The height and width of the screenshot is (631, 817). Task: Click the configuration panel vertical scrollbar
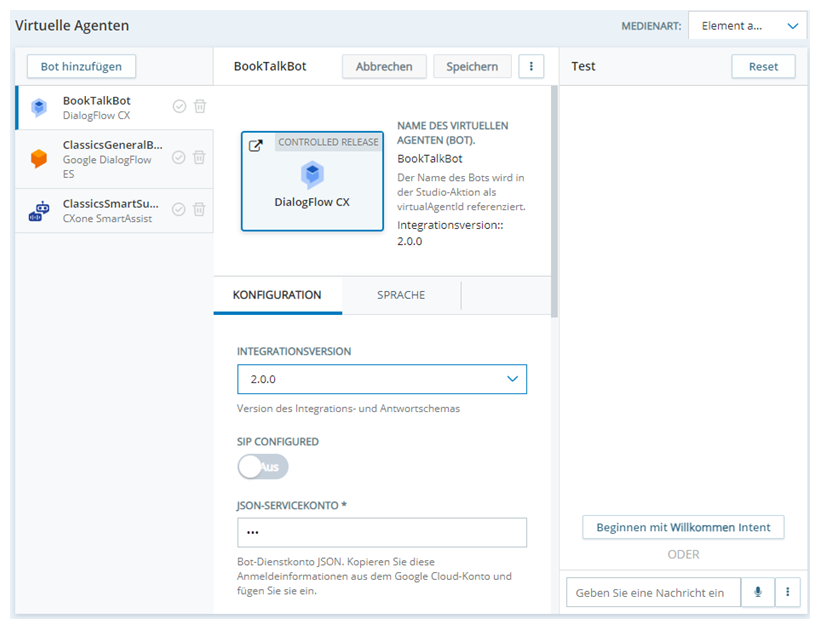coord(554,202)
